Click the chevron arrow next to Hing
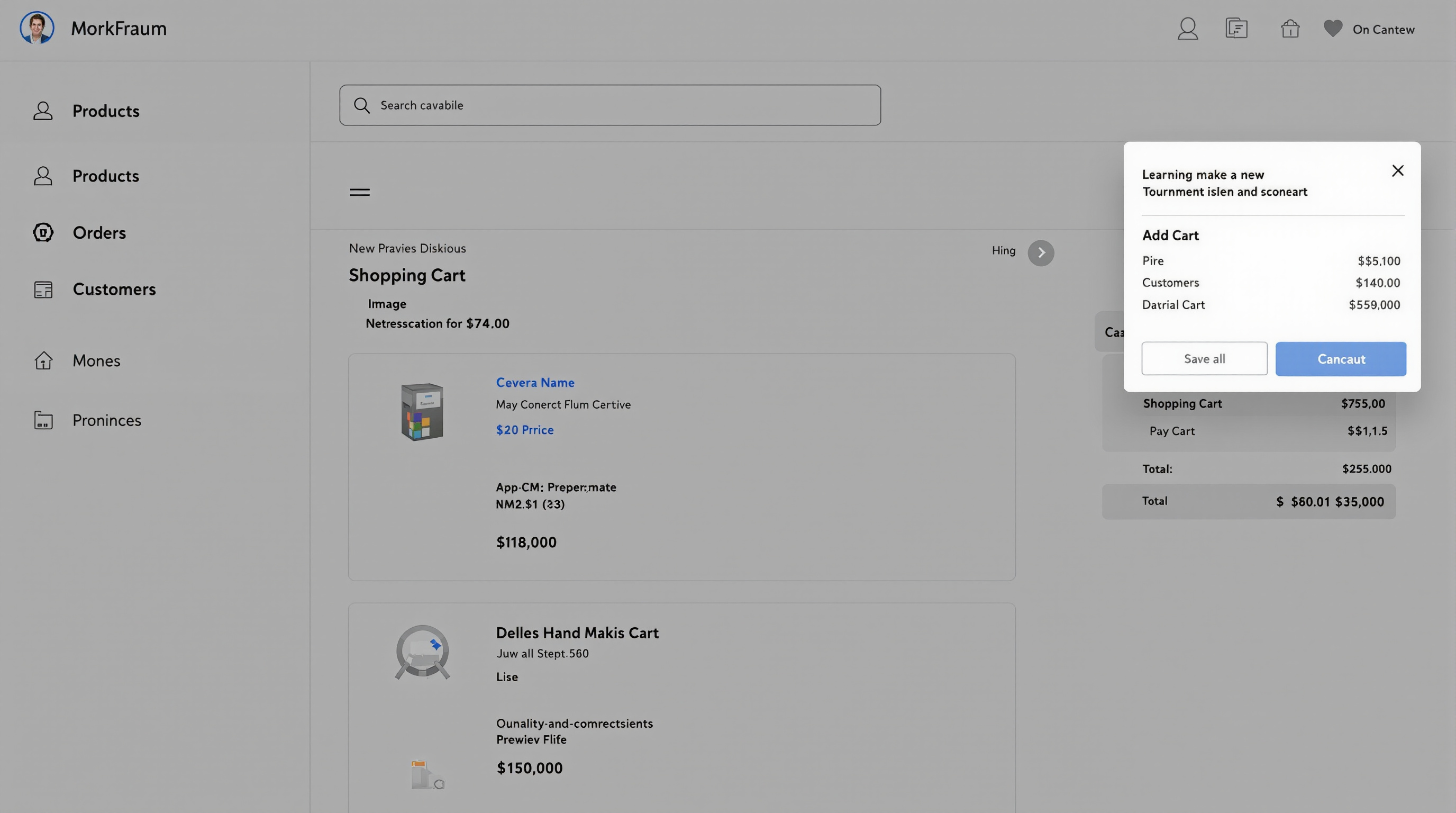This screenshot has height=813, width=1456. click(1041, 252)
